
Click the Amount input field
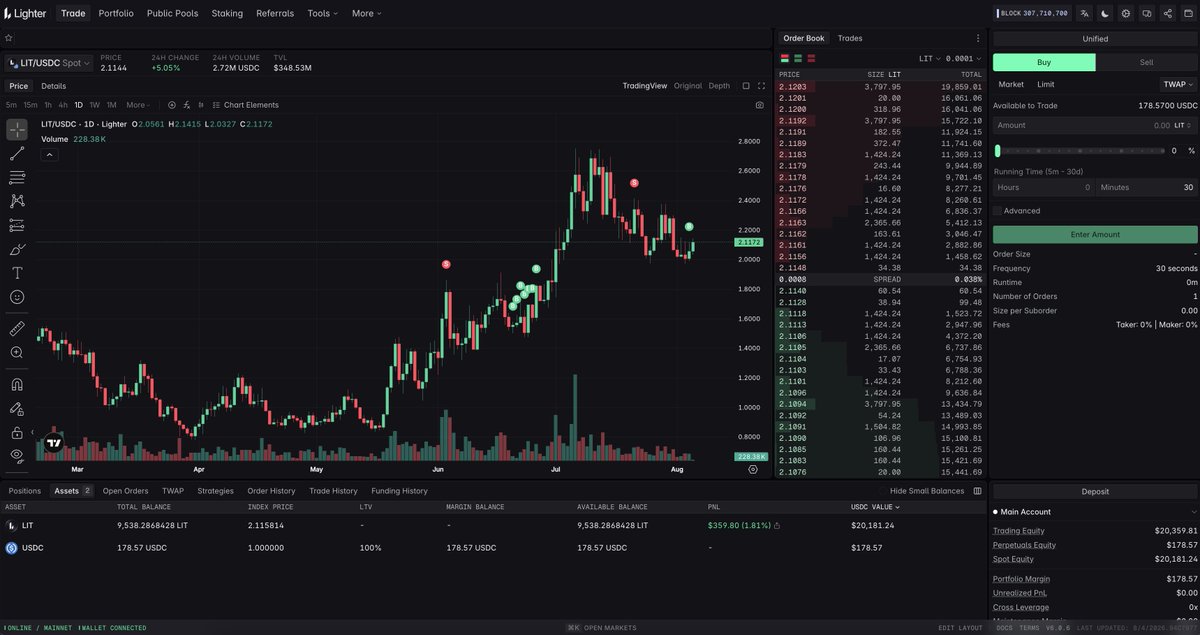click(1095, 125)
